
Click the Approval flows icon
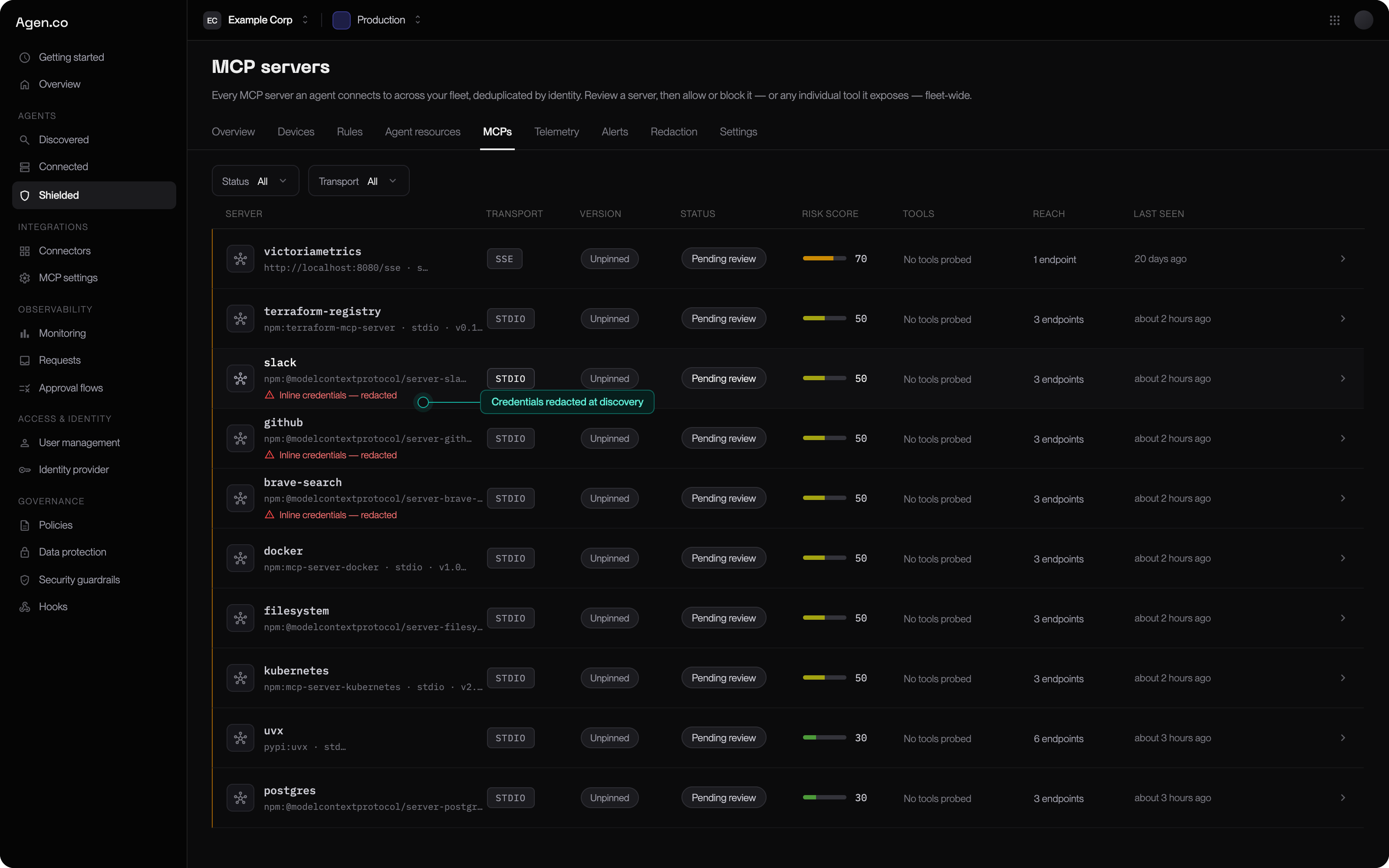pyautogui.click(x=25, y=388)
